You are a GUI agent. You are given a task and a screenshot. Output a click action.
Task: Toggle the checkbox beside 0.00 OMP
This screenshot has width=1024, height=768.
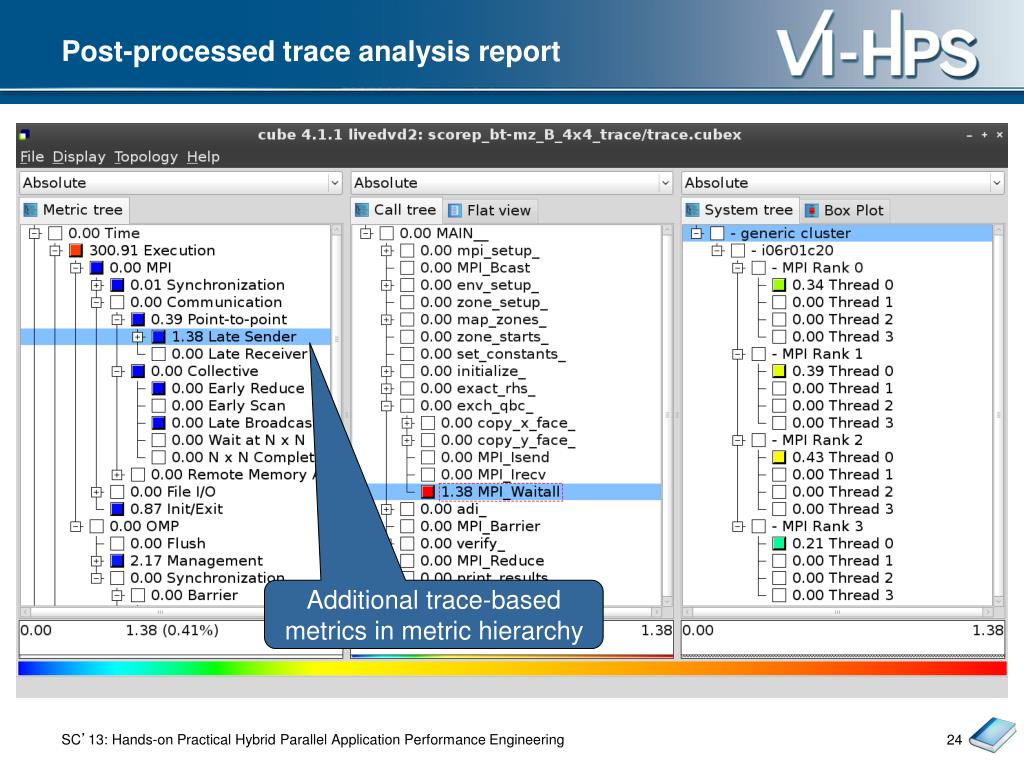97,526
